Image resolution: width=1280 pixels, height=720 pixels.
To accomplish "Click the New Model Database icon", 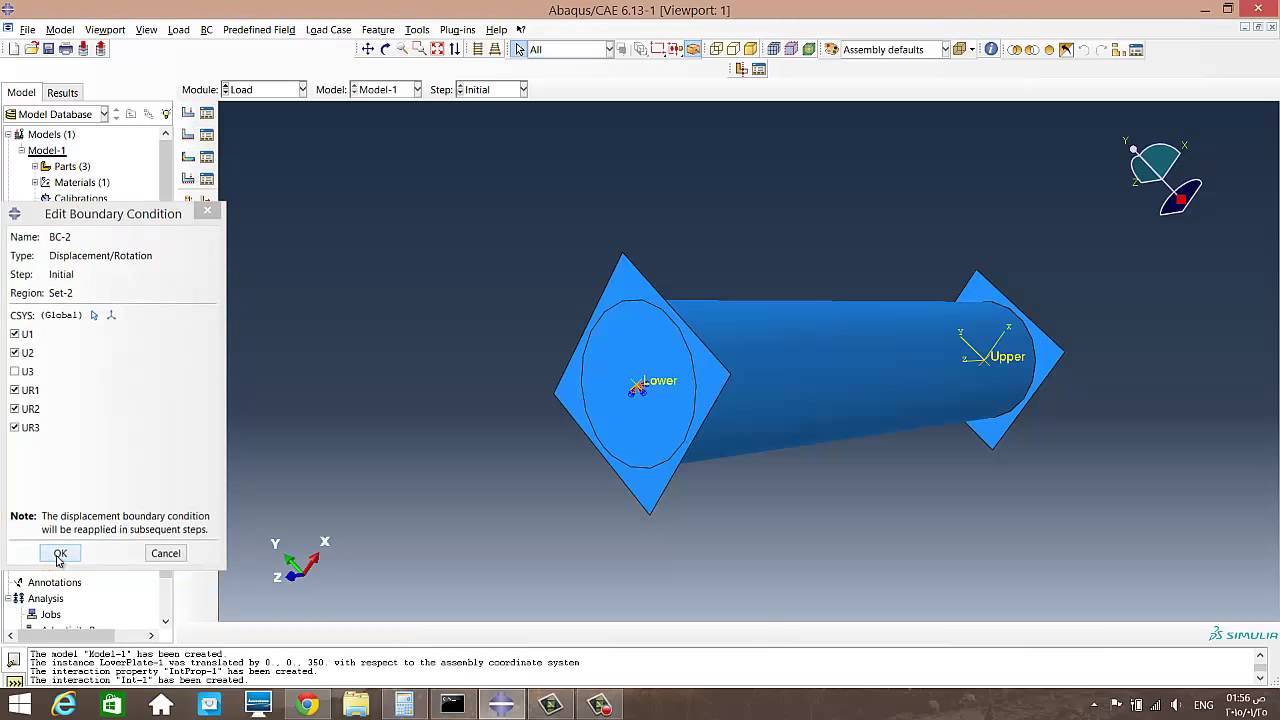I will point(14,49).
